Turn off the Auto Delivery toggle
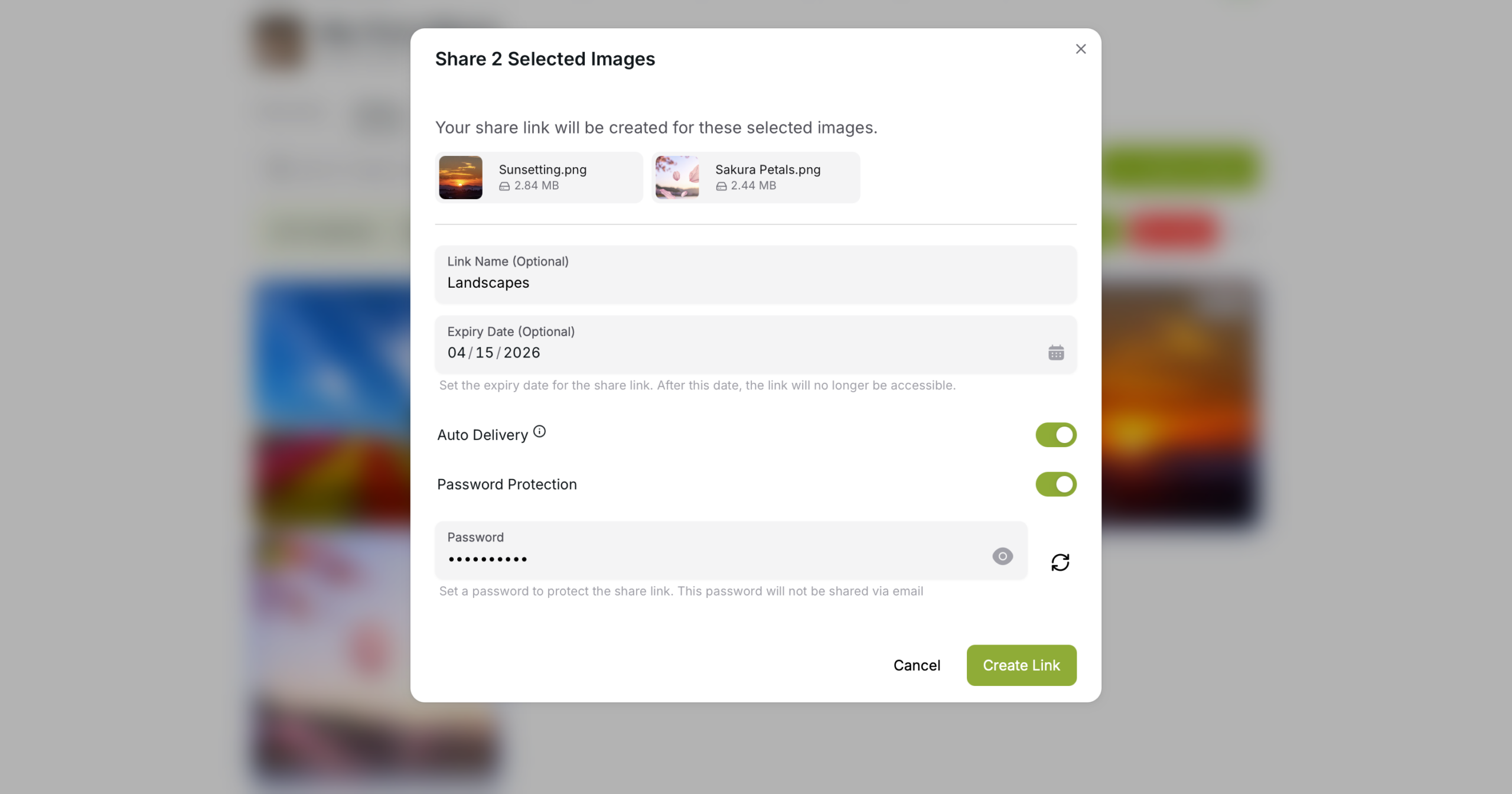Image resolution: width=1512 pixels, height=794 pixels. click(1056, 435)
